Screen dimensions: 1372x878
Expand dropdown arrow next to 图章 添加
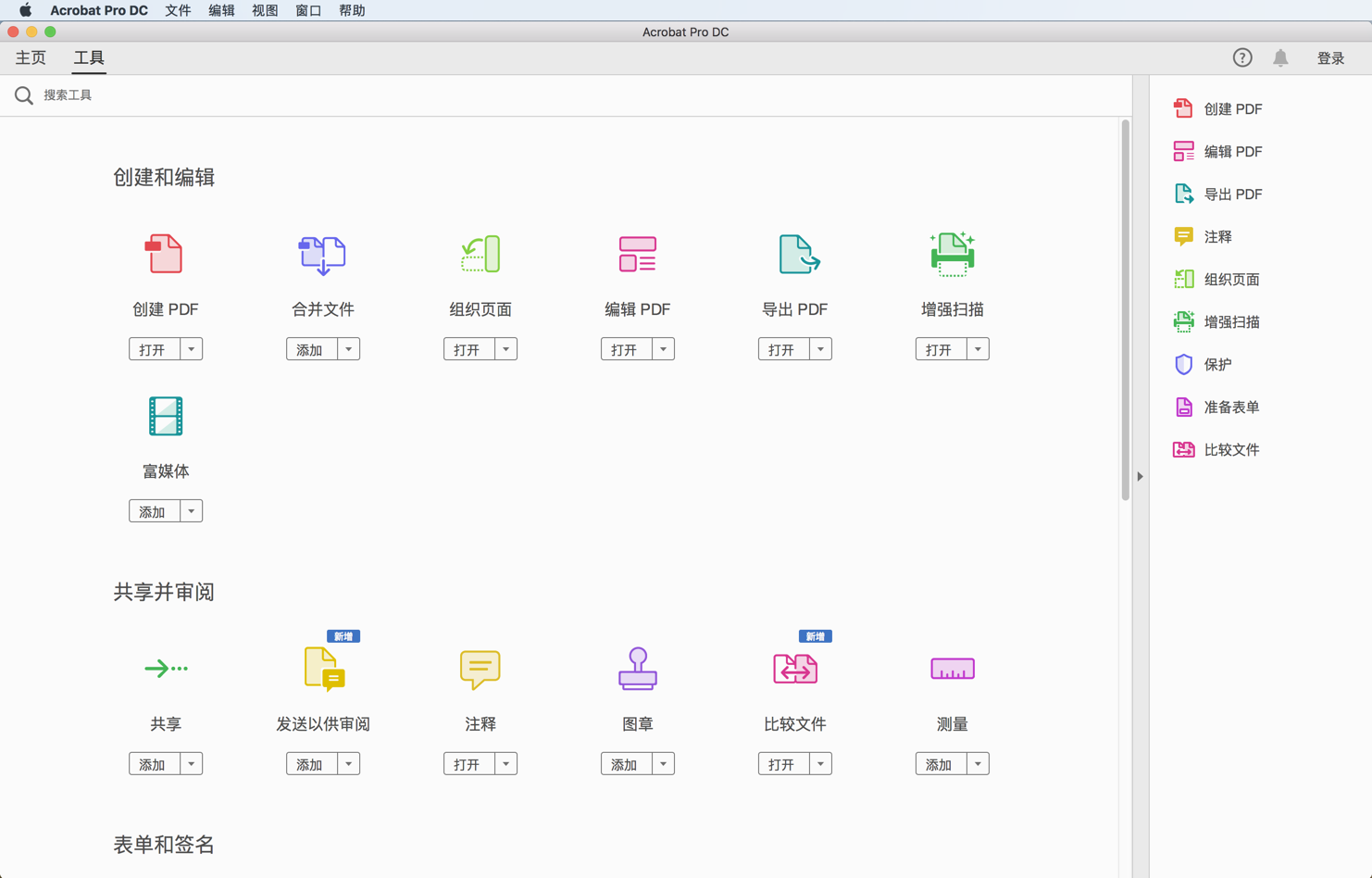[x=663, y=764]
